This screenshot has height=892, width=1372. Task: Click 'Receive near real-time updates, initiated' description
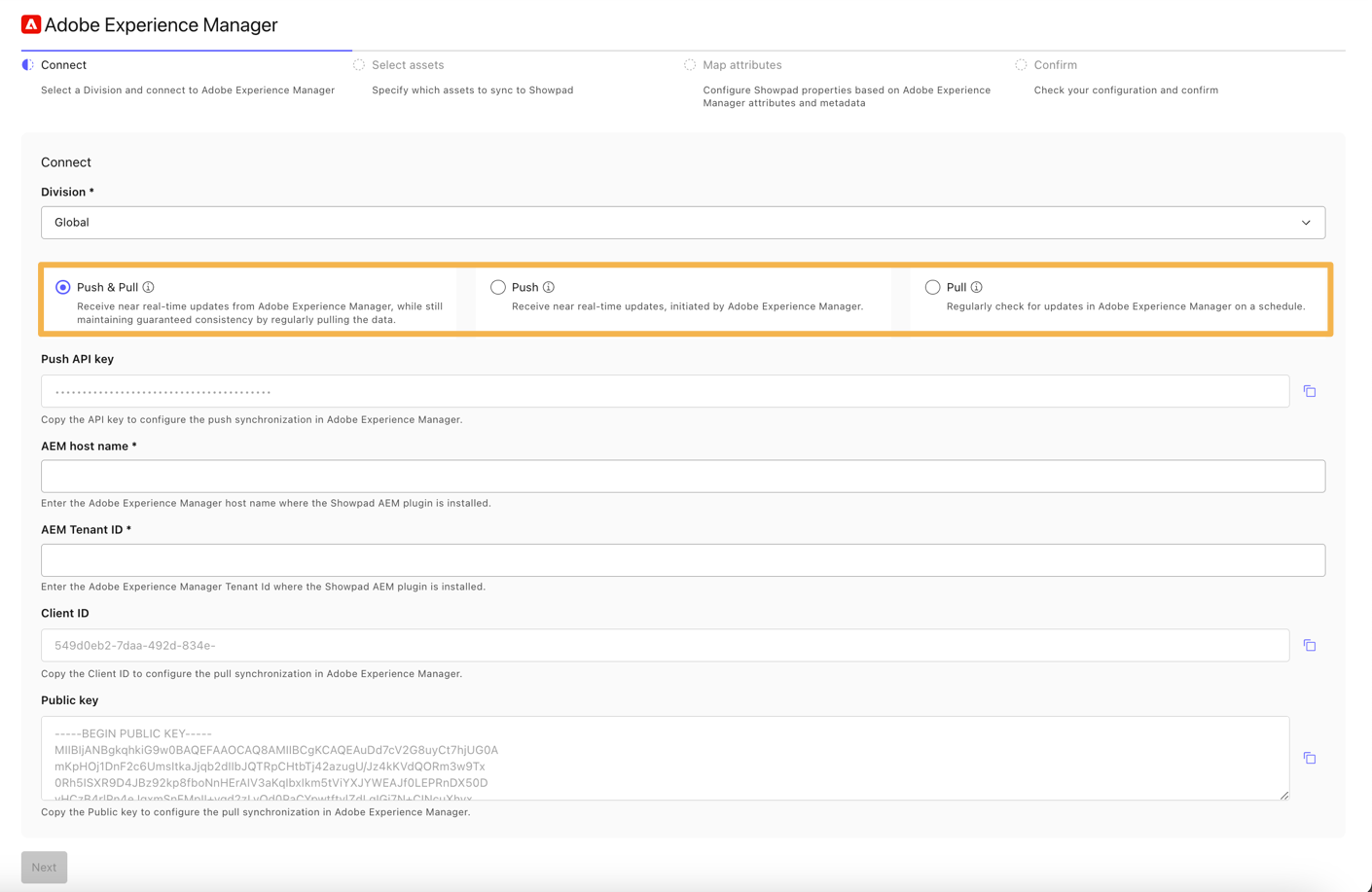click(x=687, y=306)
